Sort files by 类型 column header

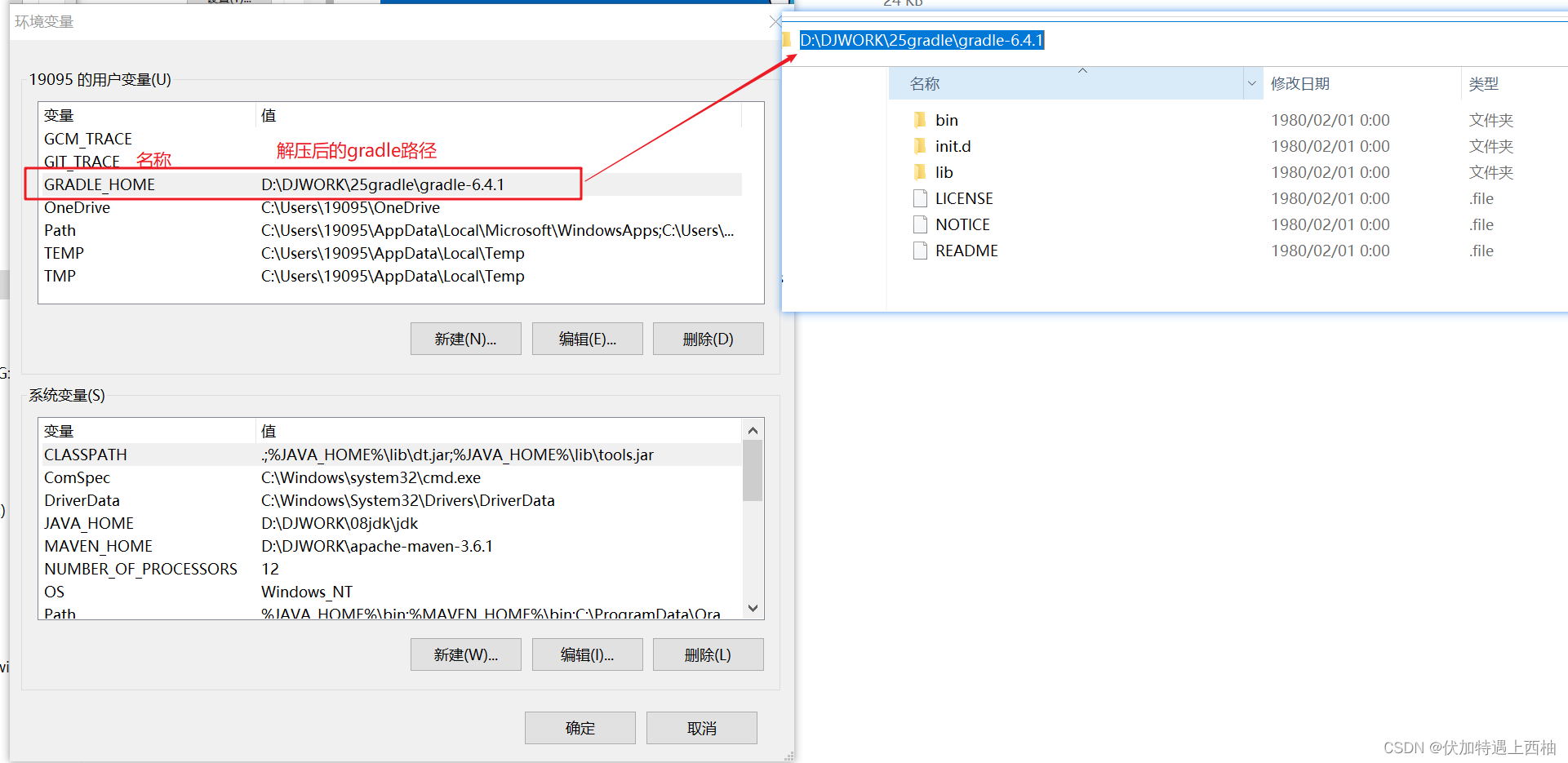coord(1514,83)
